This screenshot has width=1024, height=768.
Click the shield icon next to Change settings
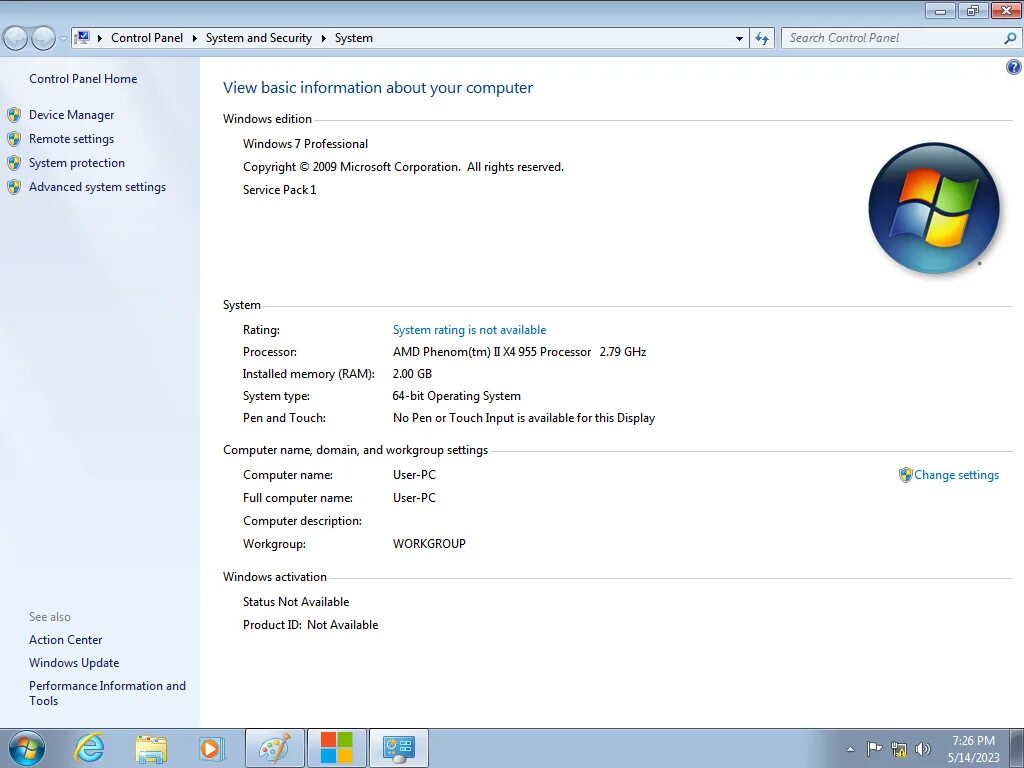click(905, 475)
